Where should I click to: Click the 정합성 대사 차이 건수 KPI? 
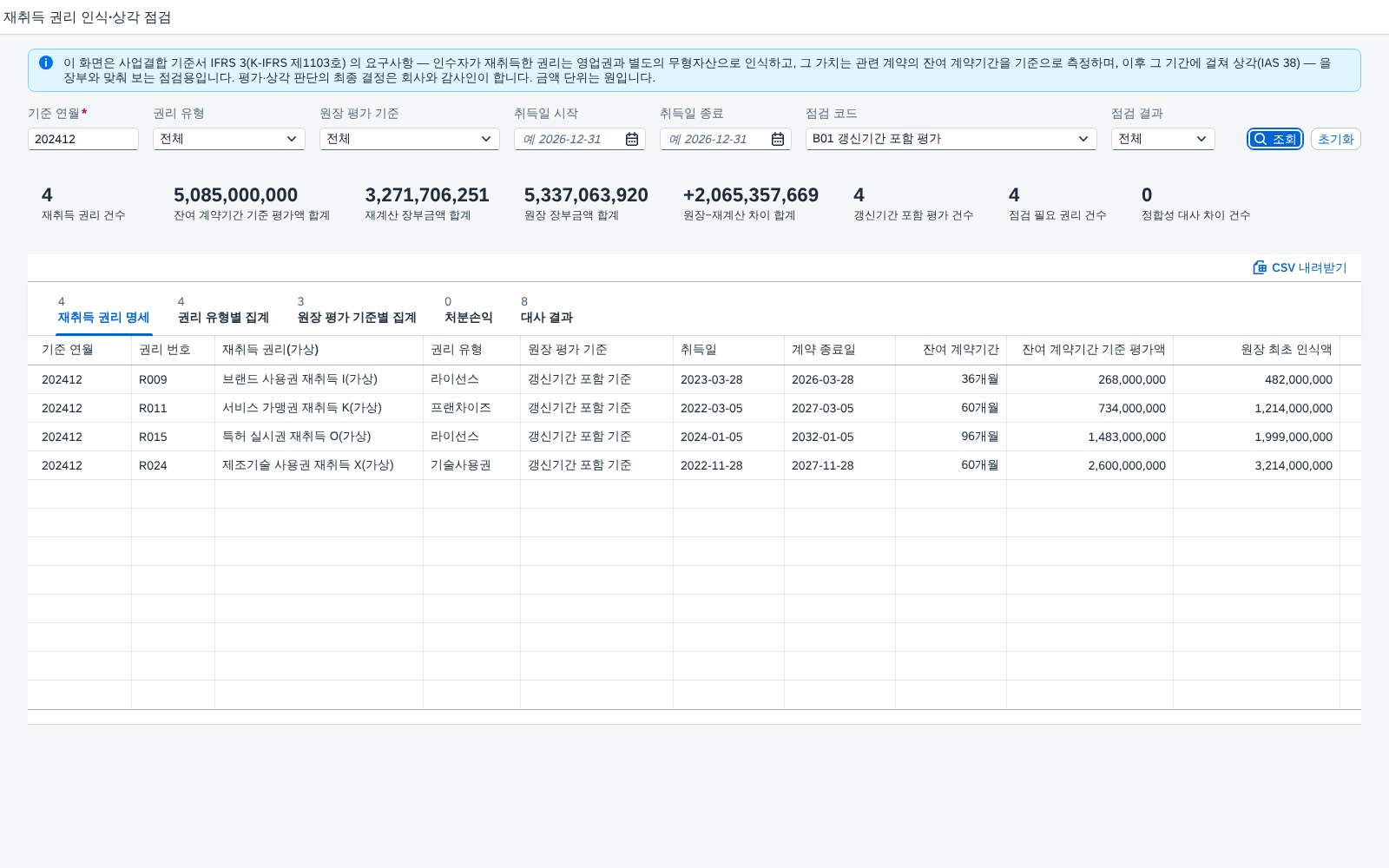(x=1196, y=203)
